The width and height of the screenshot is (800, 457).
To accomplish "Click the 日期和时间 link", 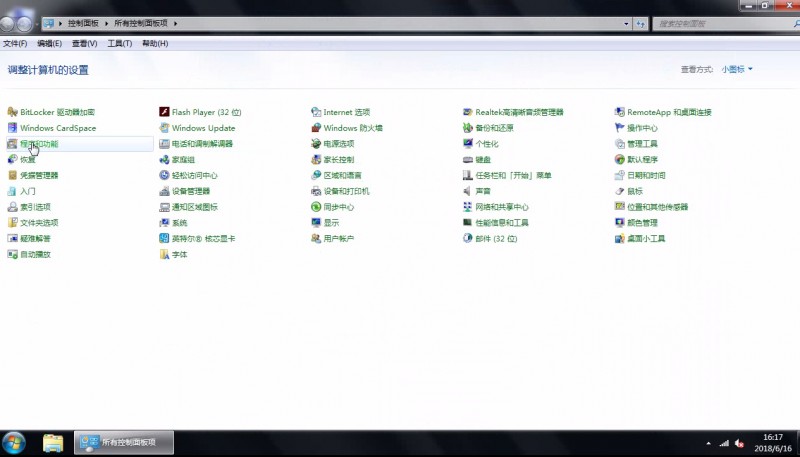I will 646,175.
